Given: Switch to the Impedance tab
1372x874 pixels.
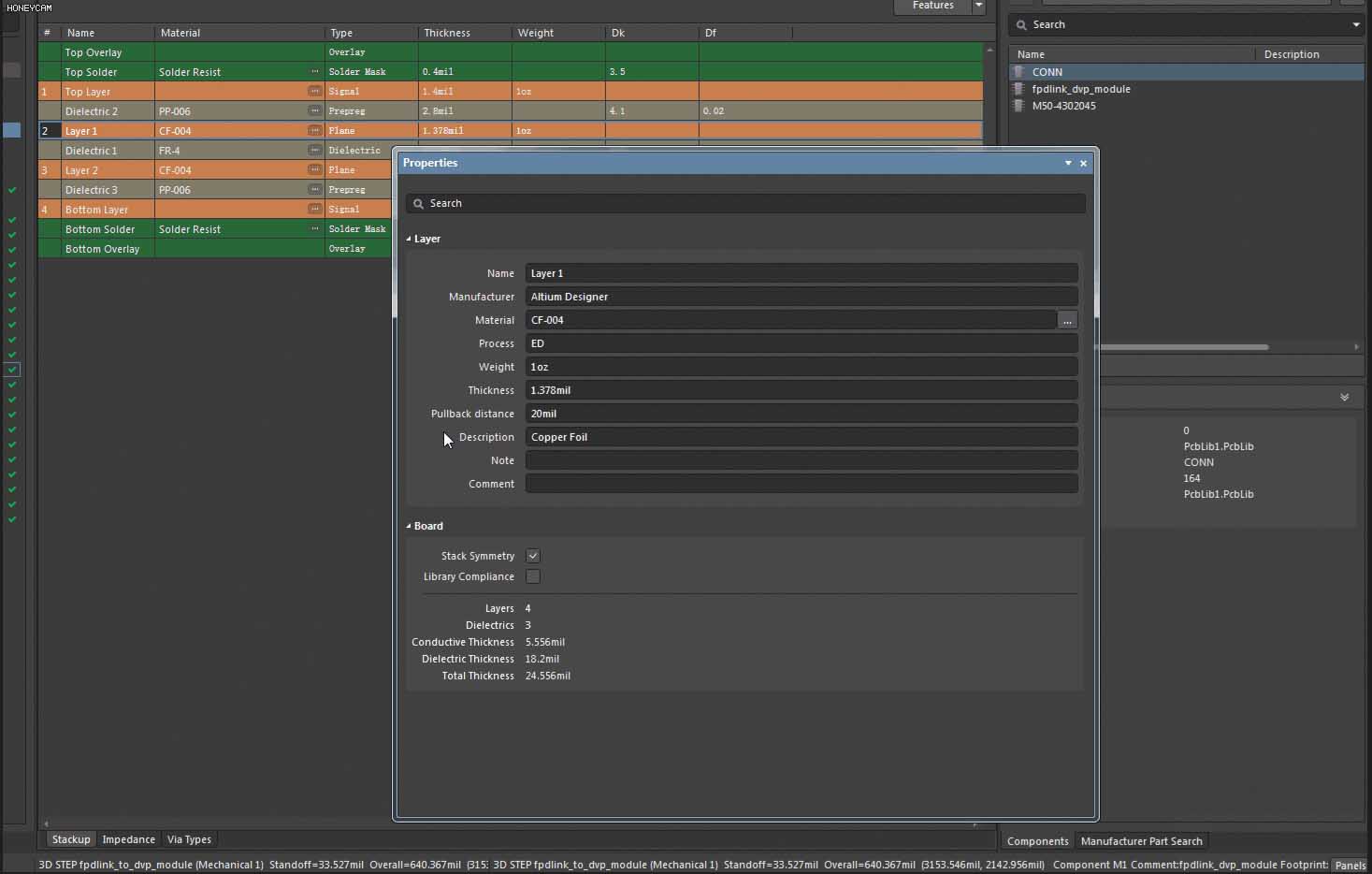Looking at the screenshot, I should click(x=128, y=839).
